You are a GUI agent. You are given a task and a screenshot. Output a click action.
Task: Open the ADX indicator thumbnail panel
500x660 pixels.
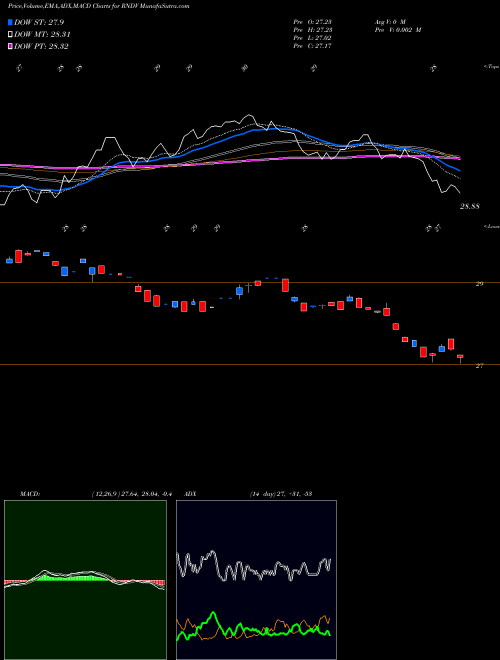pyautogui.click(x=256, y=580)
